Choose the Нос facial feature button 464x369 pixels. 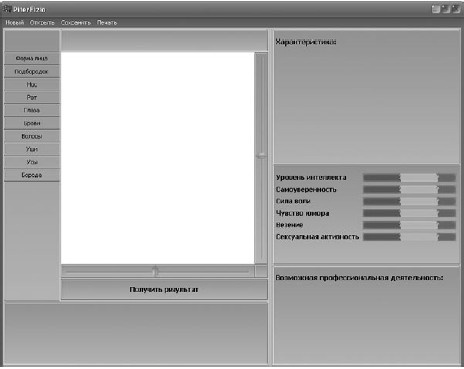(32, 84)
